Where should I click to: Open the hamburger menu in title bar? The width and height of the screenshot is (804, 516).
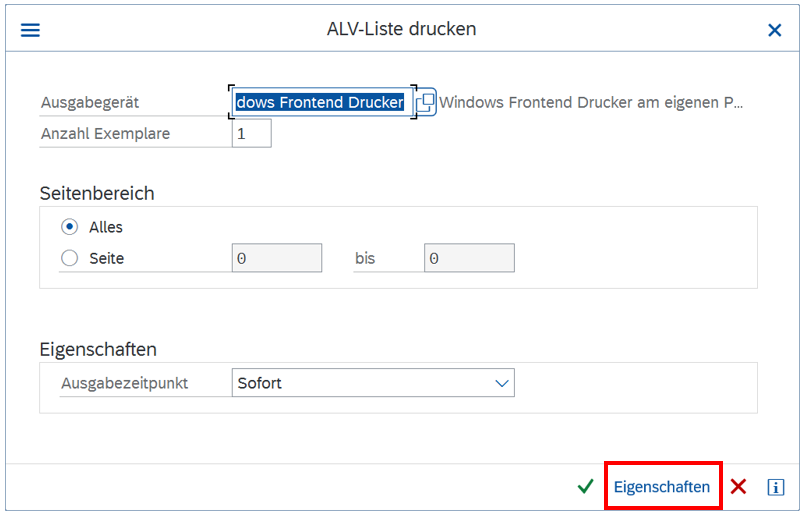click(x=31, y=30)
